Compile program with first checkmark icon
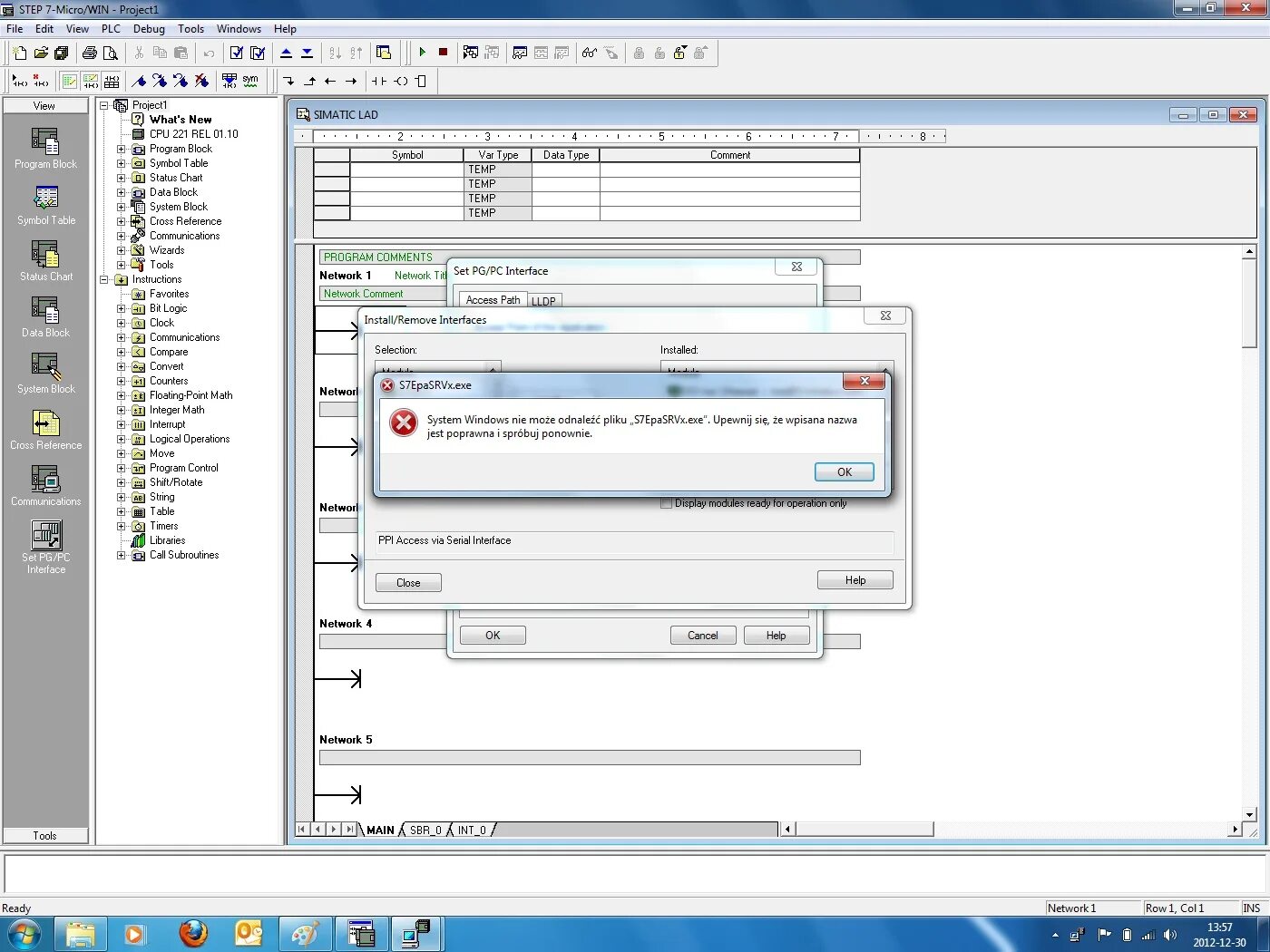1270x952 pixels. click(x=237, y=53)
